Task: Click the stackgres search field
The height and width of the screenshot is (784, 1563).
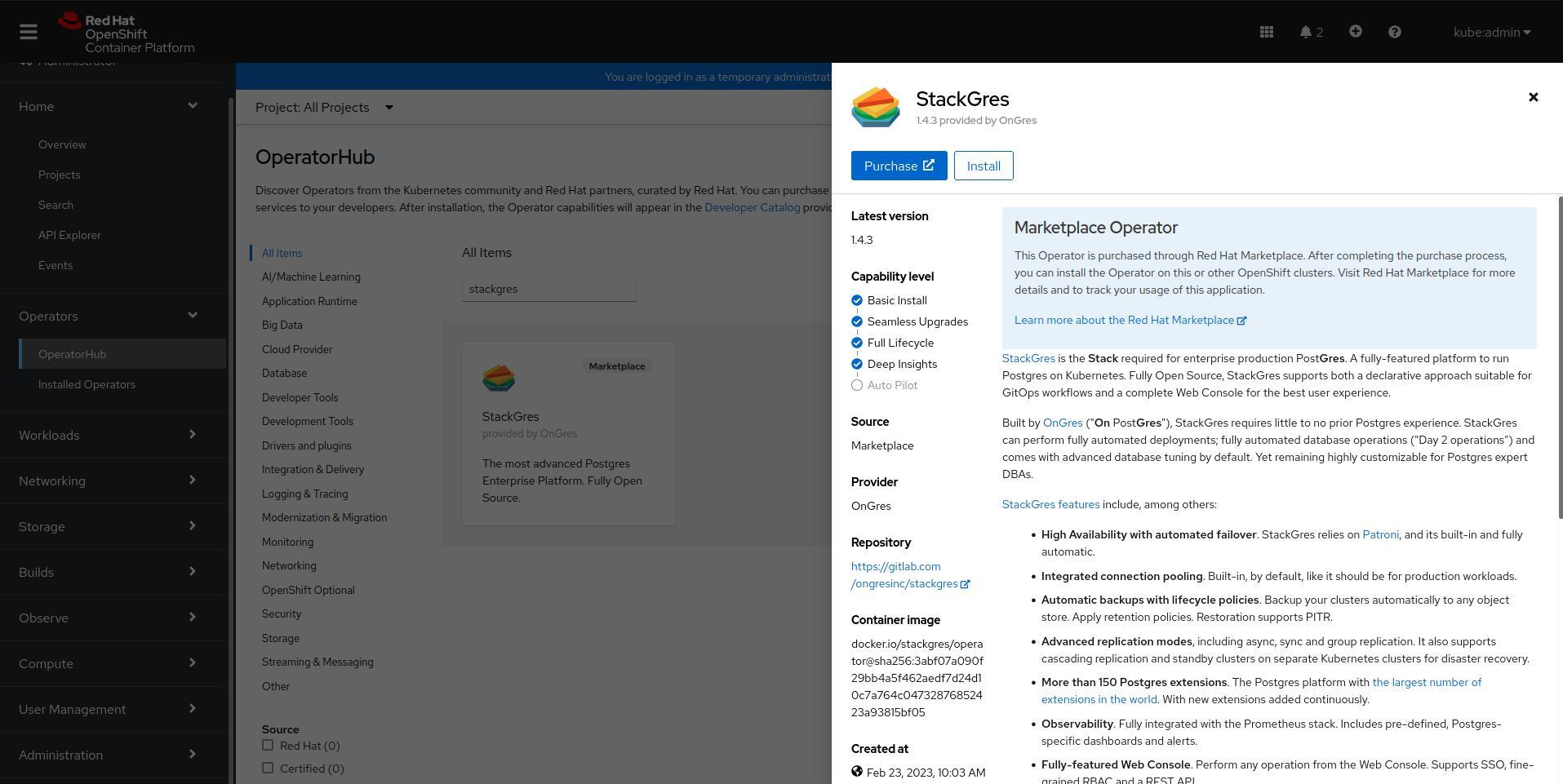Action: click(x=548, y=288)
